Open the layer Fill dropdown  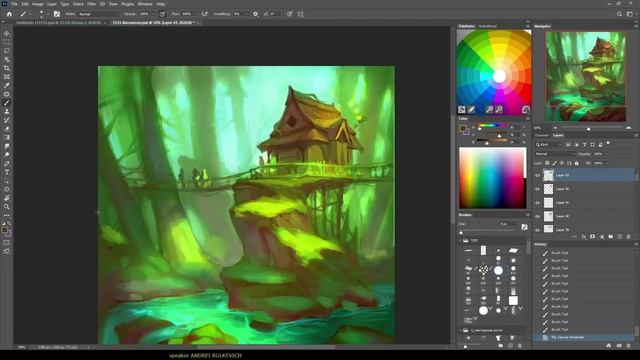point(607,163)
